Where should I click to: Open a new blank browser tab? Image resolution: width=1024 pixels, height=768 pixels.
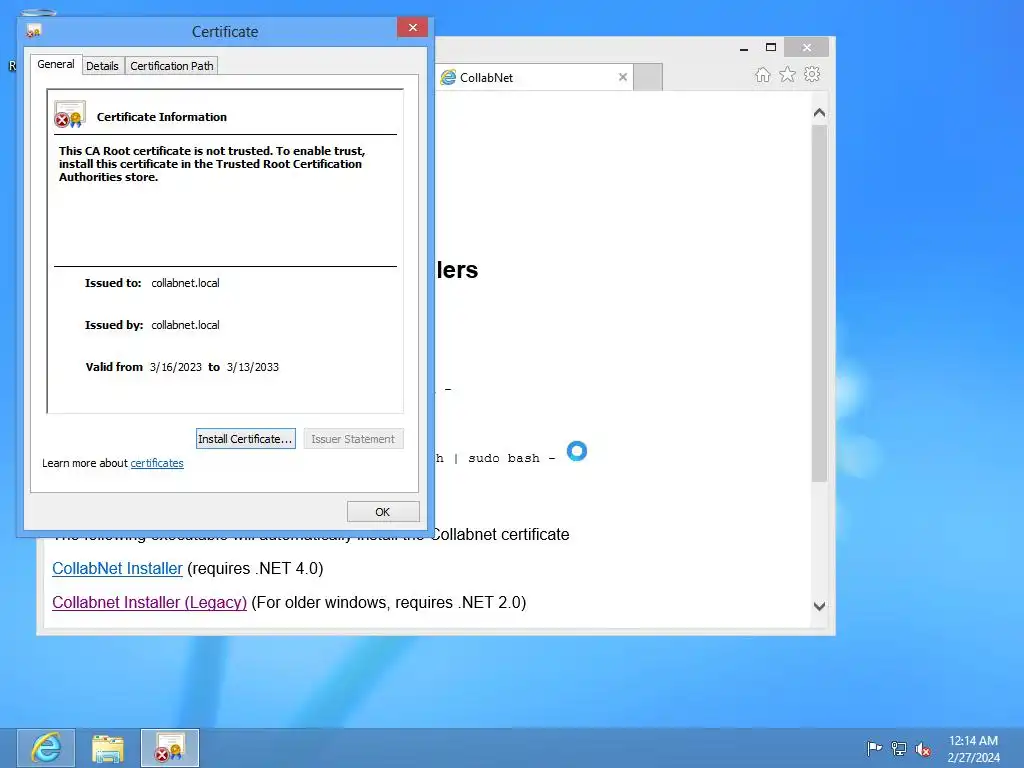(x=648, y=78)
